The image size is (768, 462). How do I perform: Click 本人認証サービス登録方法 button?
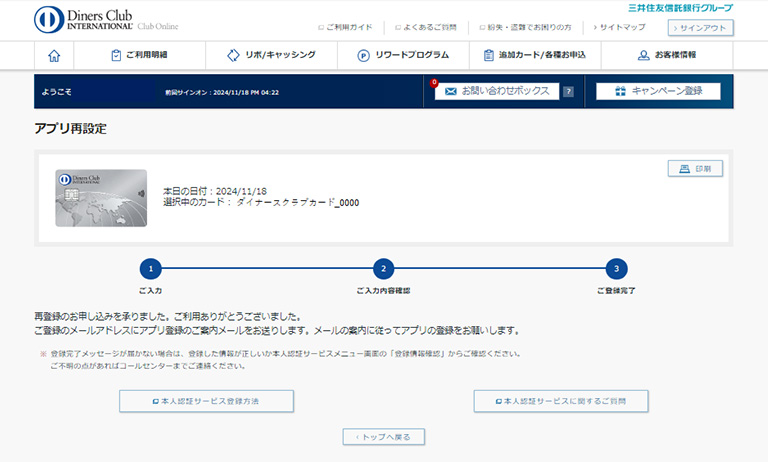pyautogui.click(x=206, y=401)
